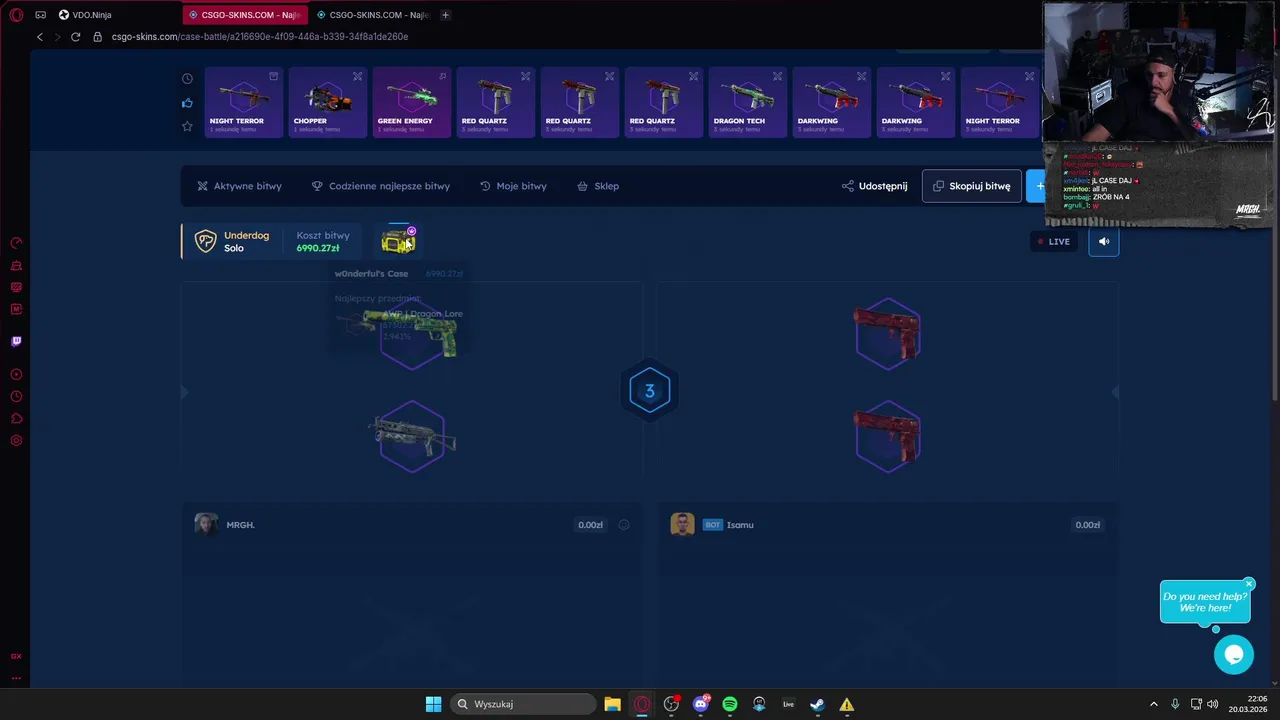Open OBS Studio from taskbar

pos(671,704)
